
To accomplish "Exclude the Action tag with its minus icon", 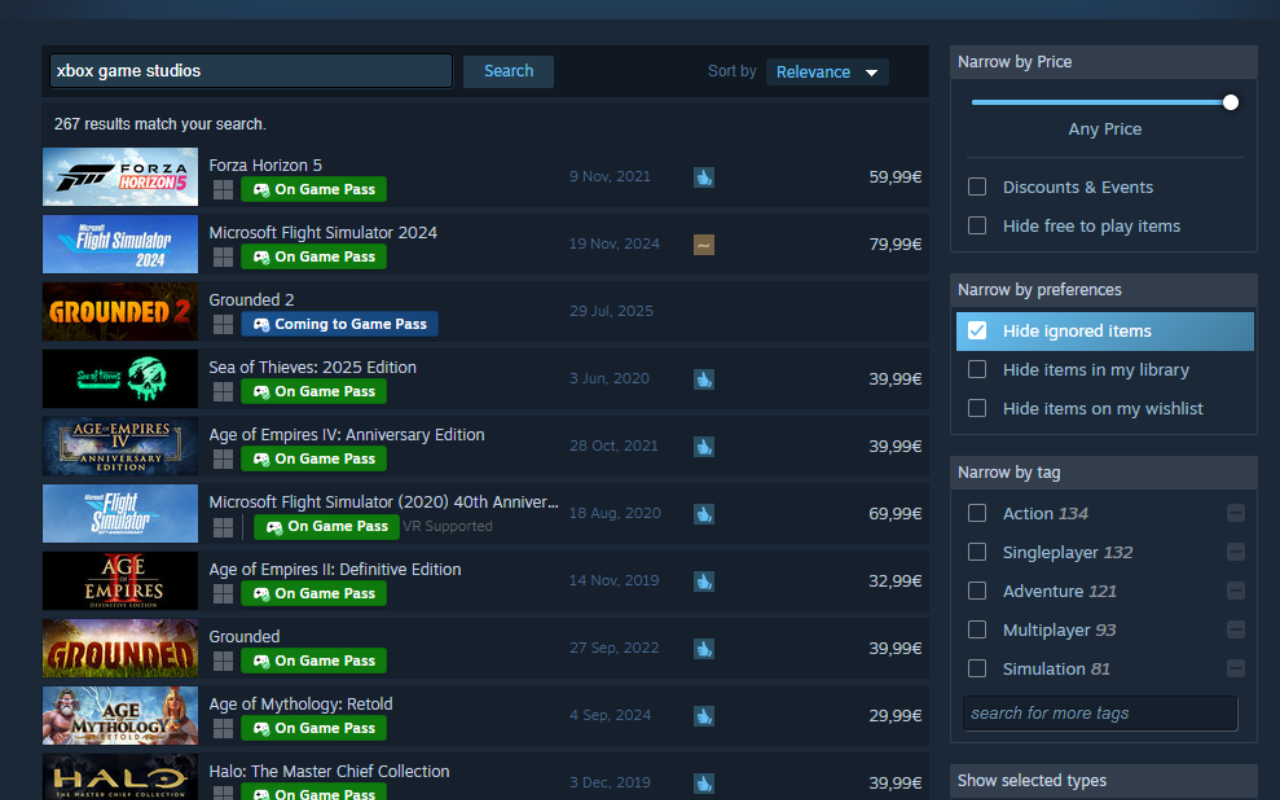I will [x=1236, y=513].
